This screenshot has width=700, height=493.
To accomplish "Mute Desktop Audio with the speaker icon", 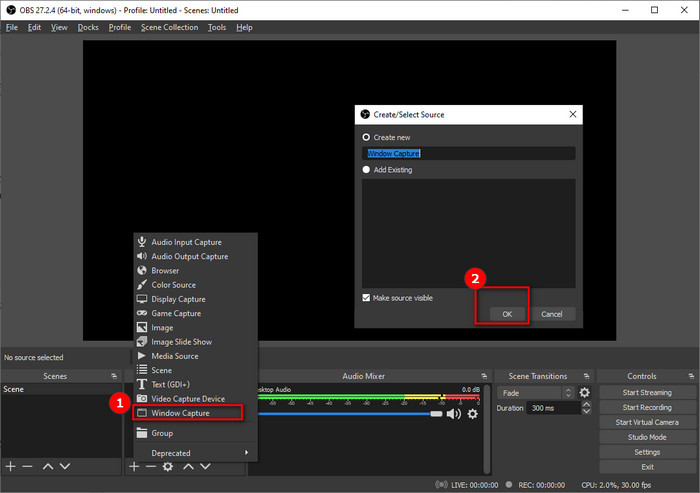I will (454, 414).
